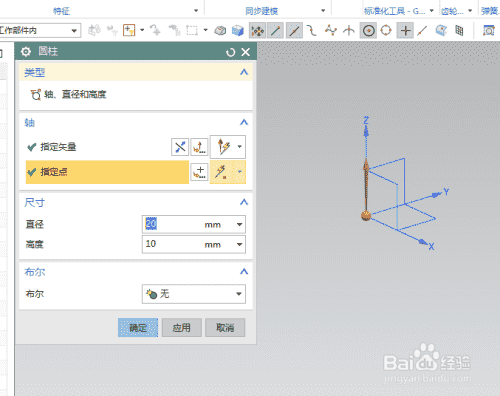
Task: Click the 弹簧 group label
Action: coord(490,11)
